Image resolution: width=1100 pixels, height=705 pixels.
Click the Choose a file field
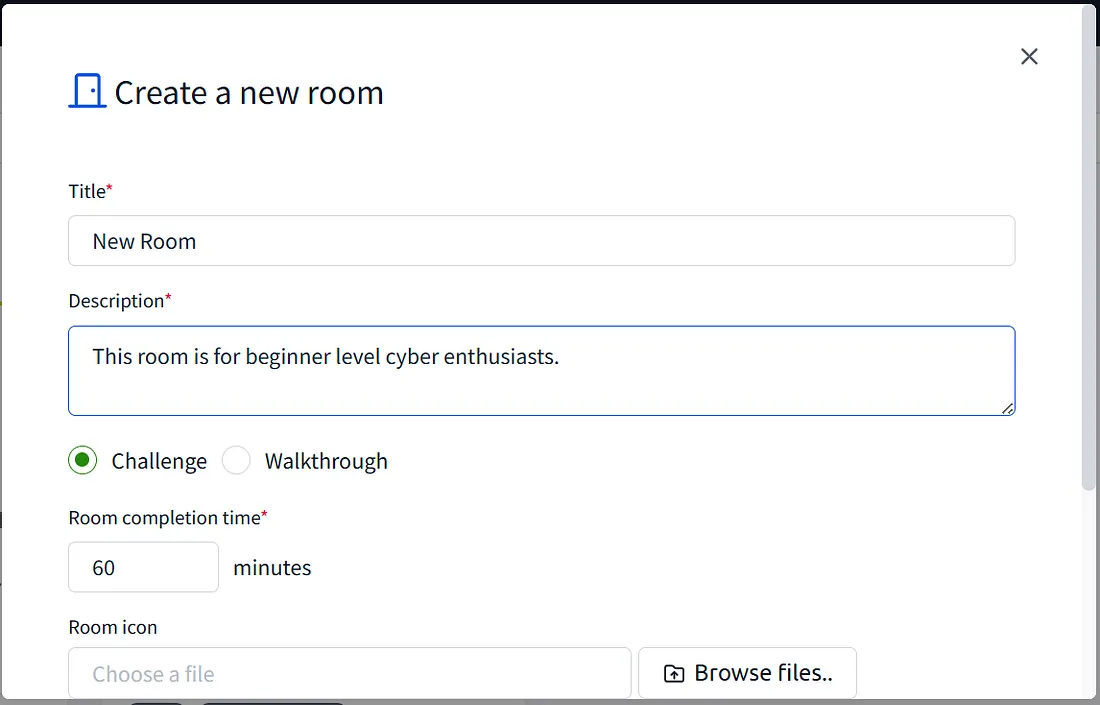[350, 672]
